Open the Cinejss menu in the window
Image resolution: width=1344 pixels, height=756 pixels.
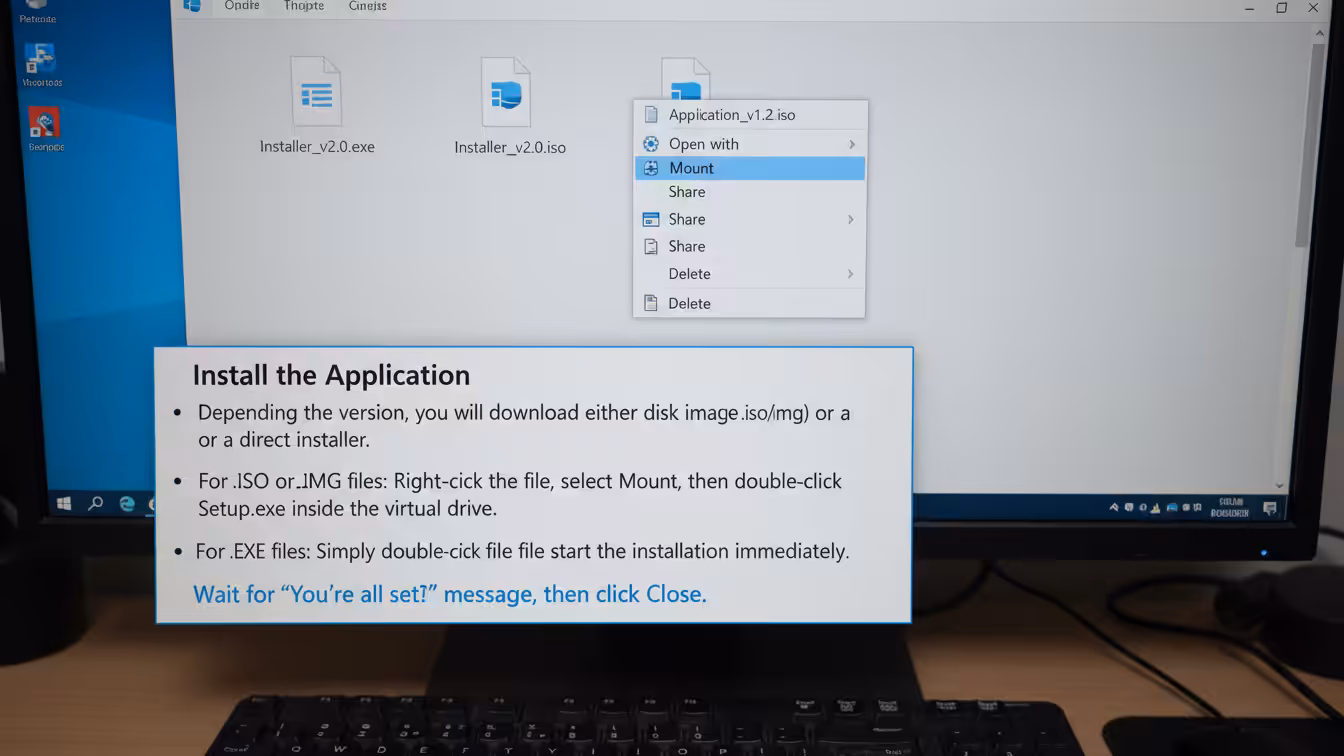point(367,6)
